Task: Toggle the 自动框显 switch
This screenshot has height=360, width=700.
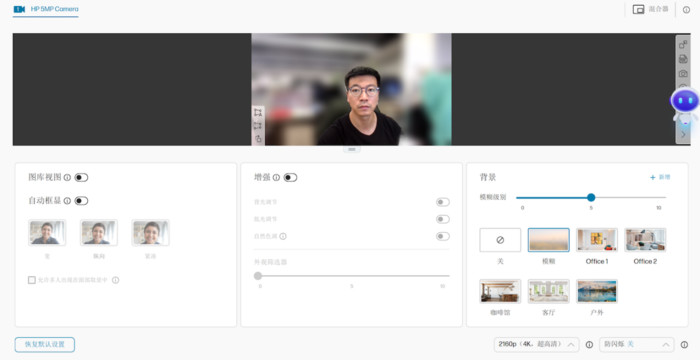Action: click(x=81, y=201)
